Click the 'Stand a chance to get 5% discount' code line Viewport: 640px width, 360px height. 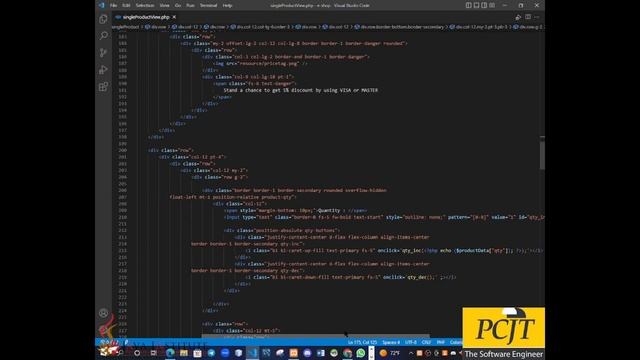point(300,90)
